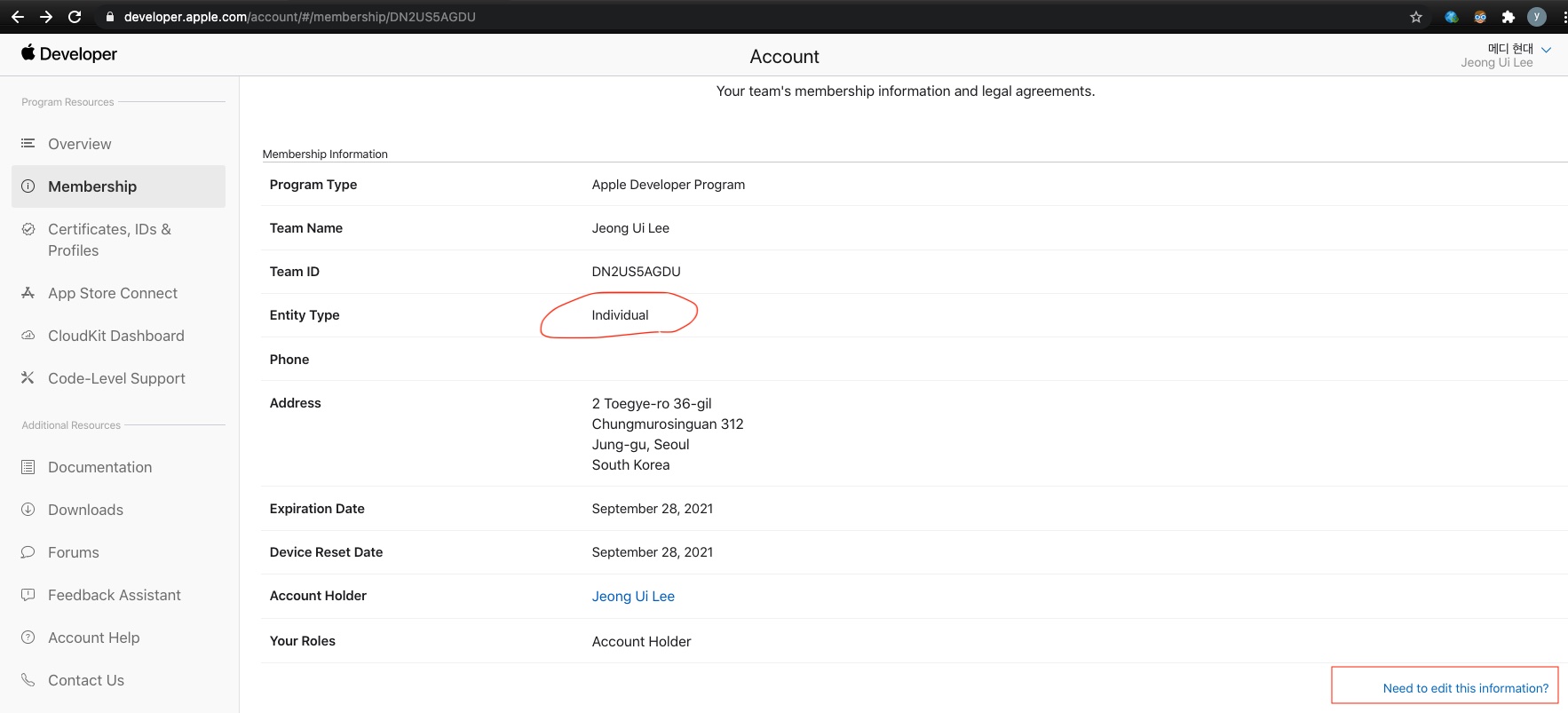Screen dimensions: 1568x713
Task: Open Account Help link
Action: [x=94, y=638]
